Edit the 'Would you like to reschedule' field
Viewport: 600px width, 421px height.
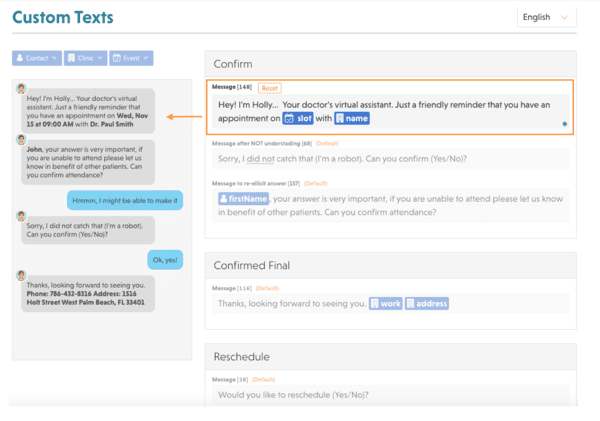point(390,395)
